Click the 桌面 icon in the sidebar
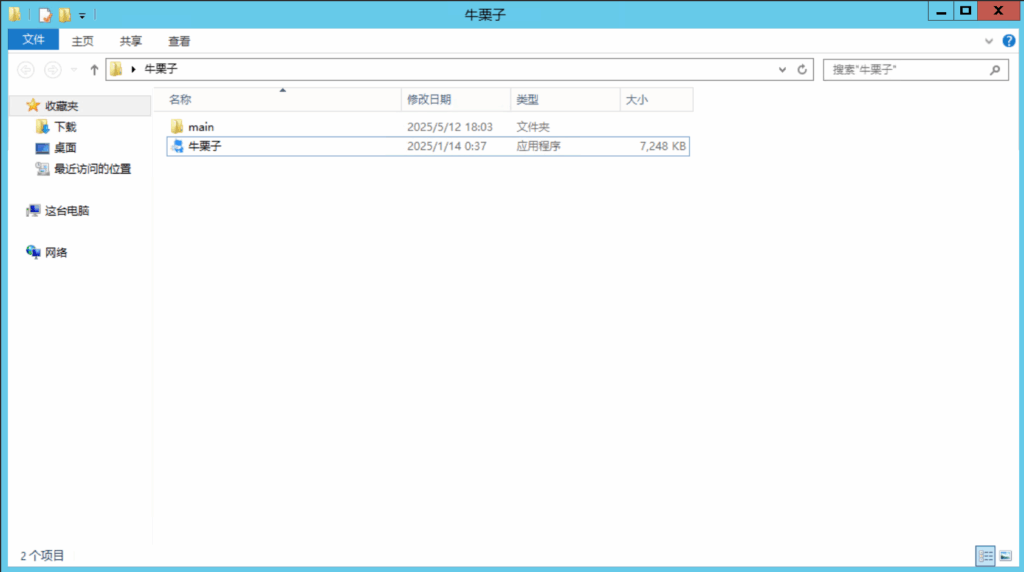Viewport: 1024px width, 572px height. 42,148
